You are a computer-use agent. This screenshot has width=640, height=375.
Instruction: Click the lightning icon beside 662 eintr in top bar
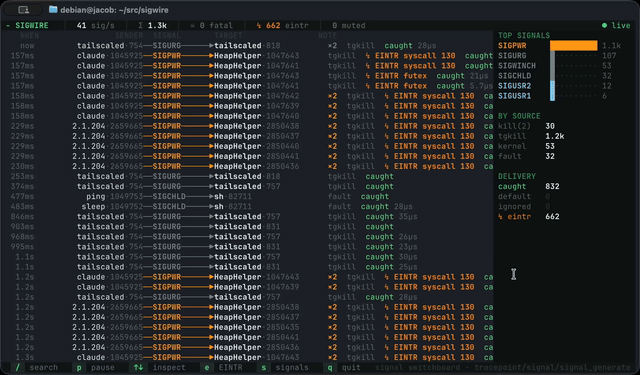tap(258, 25)
